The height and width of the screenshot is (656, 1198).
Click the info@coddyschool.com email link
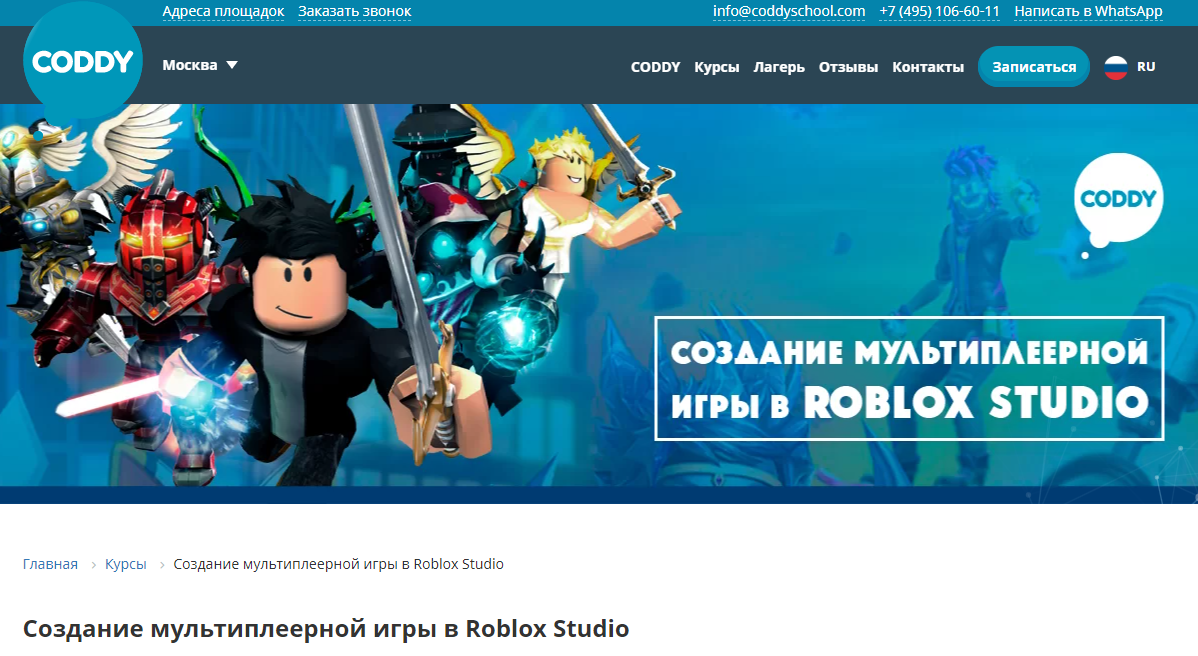click(788, 11)
